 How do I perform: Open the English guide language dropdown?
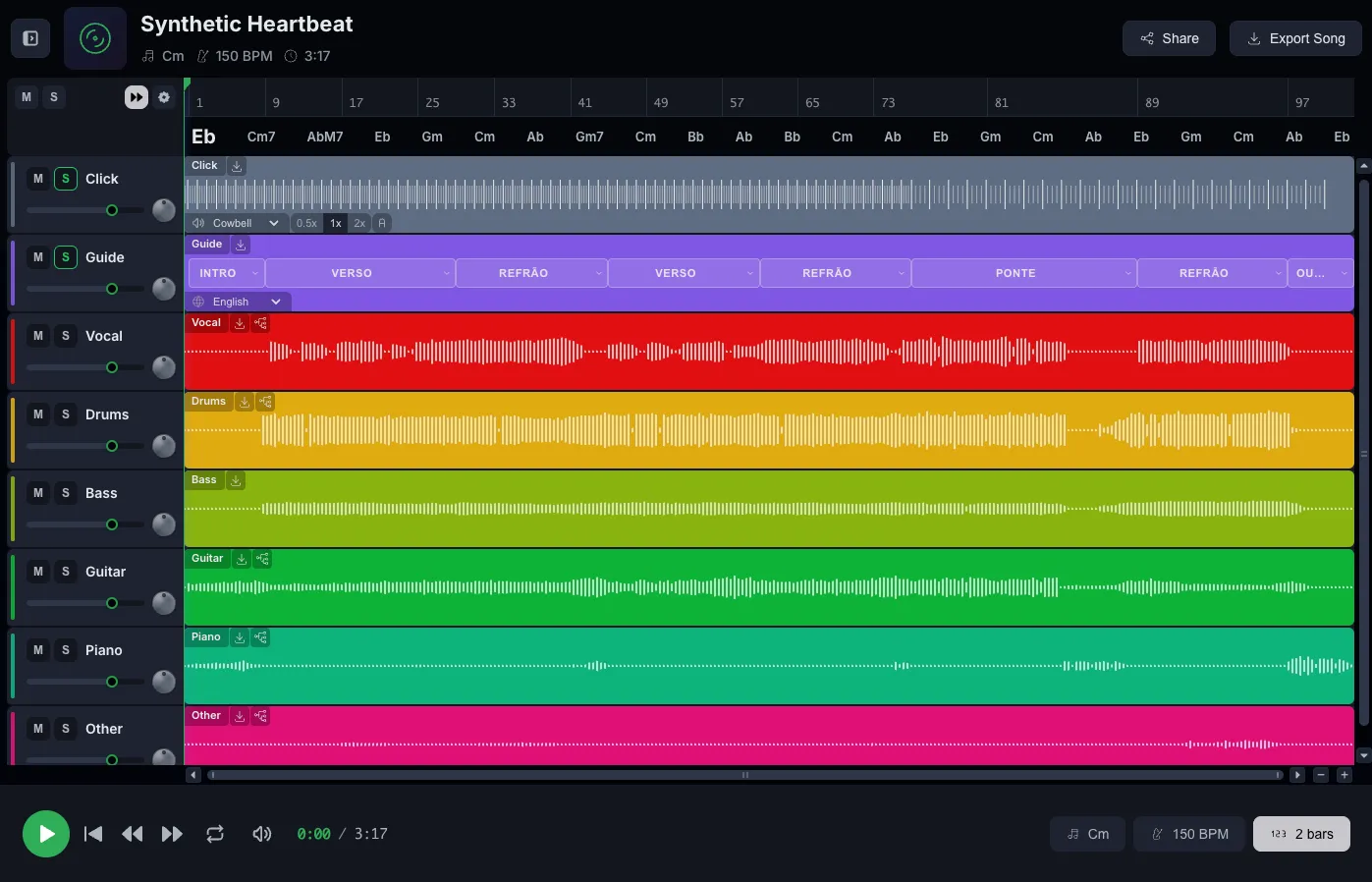(238, 302)
